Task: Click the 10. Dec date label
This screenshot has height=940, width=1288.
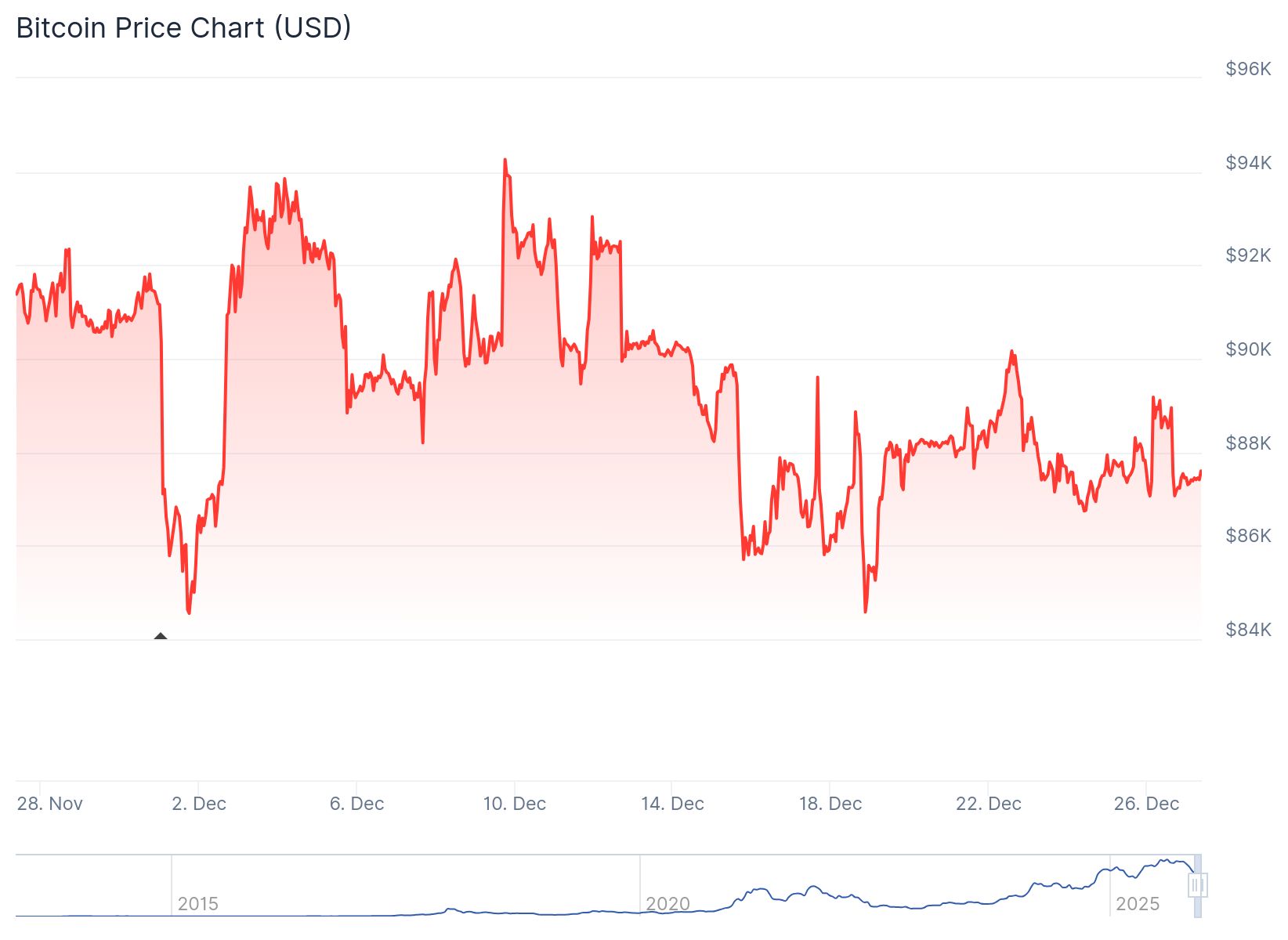Action: point(514,804)
